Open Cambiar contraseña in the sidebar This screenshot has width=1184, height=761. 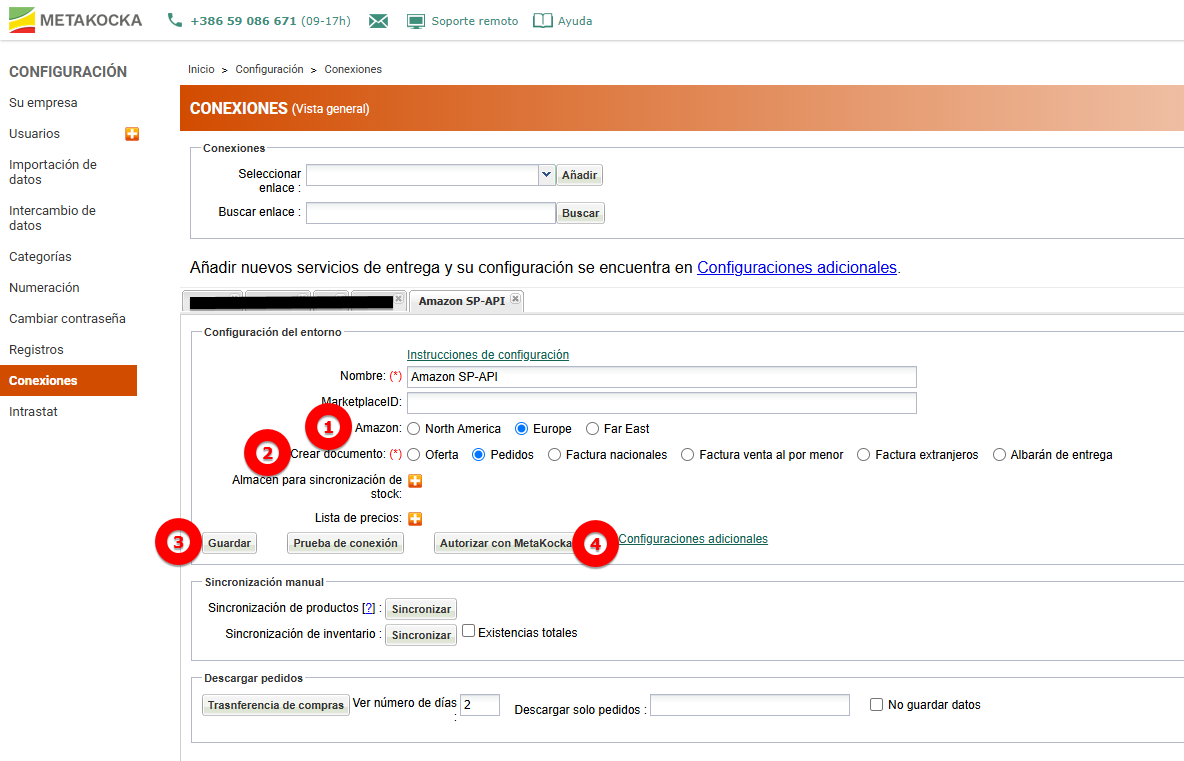[67, 319]
